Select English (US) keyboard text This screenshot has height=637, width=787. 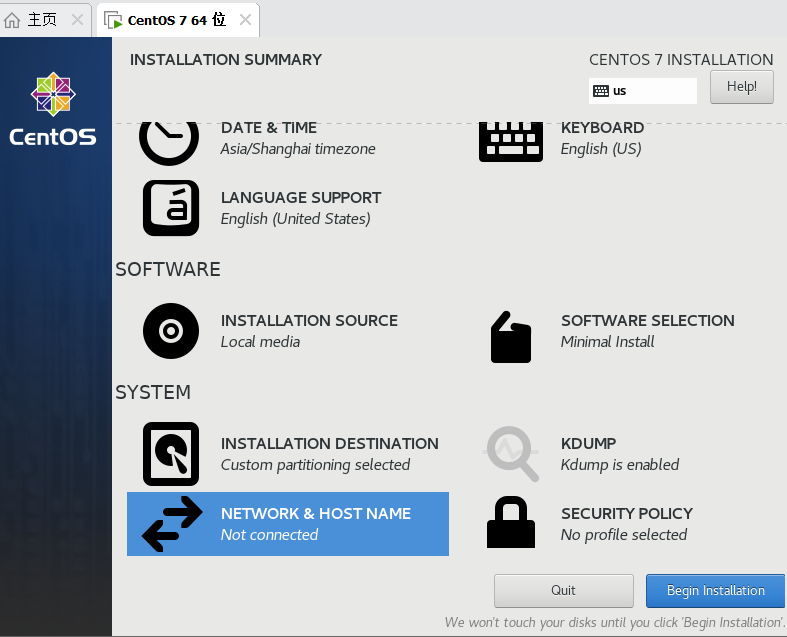(x=601, y=149)
